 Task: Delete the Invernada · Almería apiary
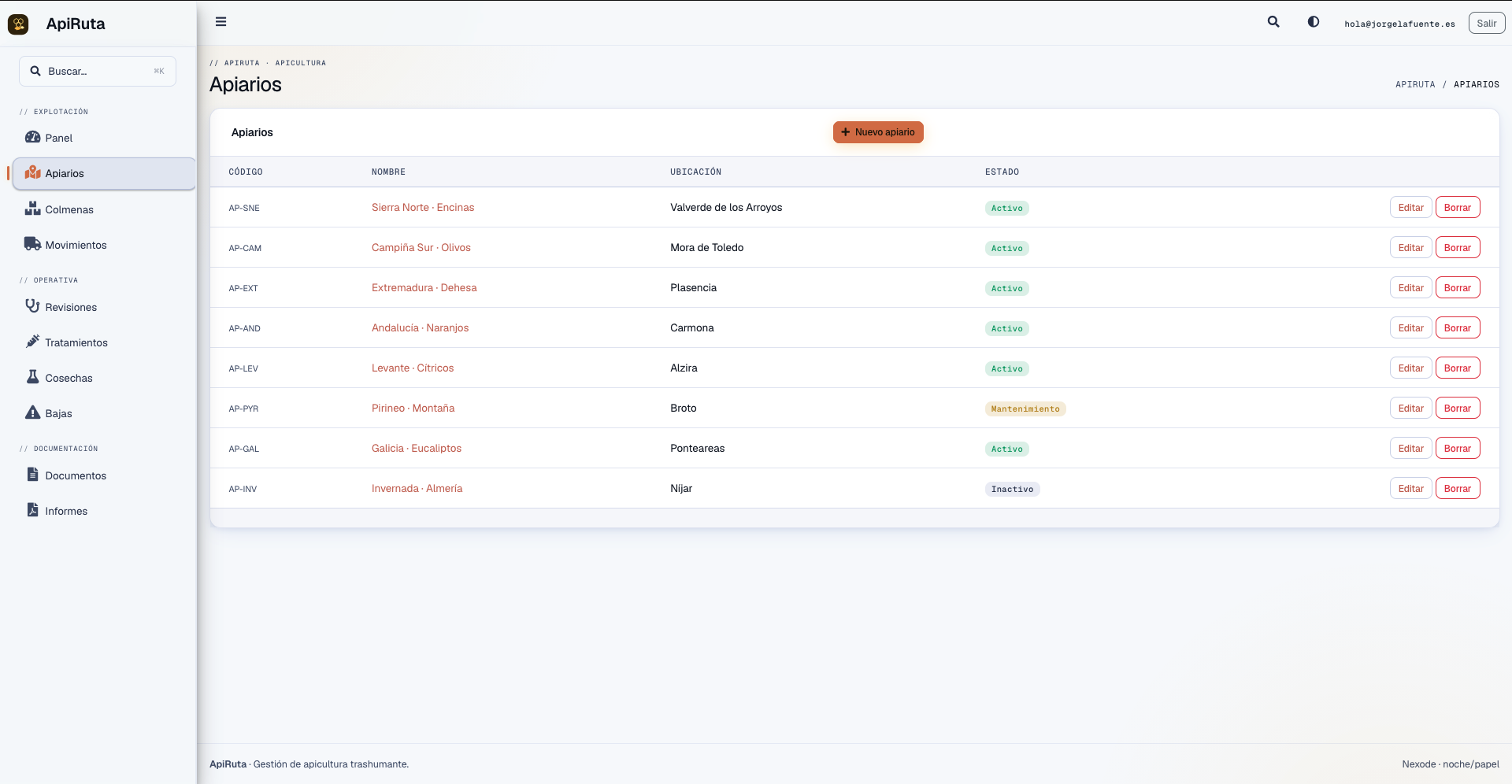(1457, 489)
